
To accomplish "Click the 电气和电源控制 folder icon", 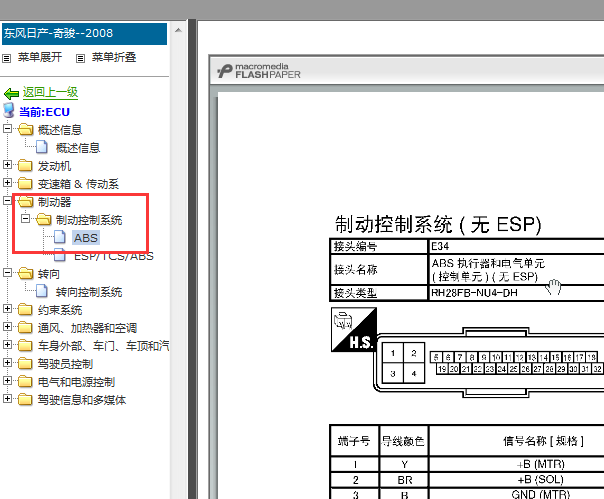I will click(25, 381).
